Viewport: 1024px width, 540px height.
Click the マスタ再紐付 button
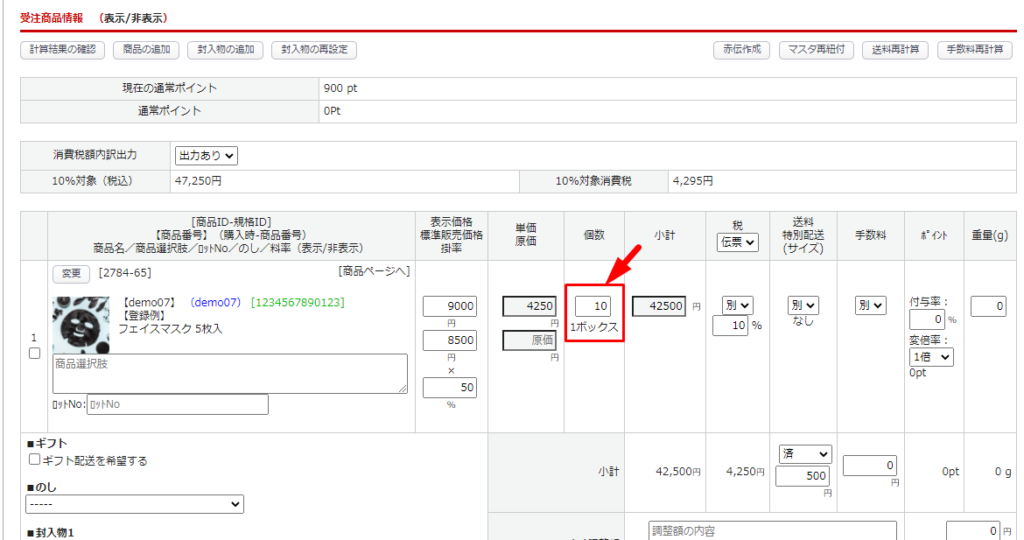click(817, 49)
